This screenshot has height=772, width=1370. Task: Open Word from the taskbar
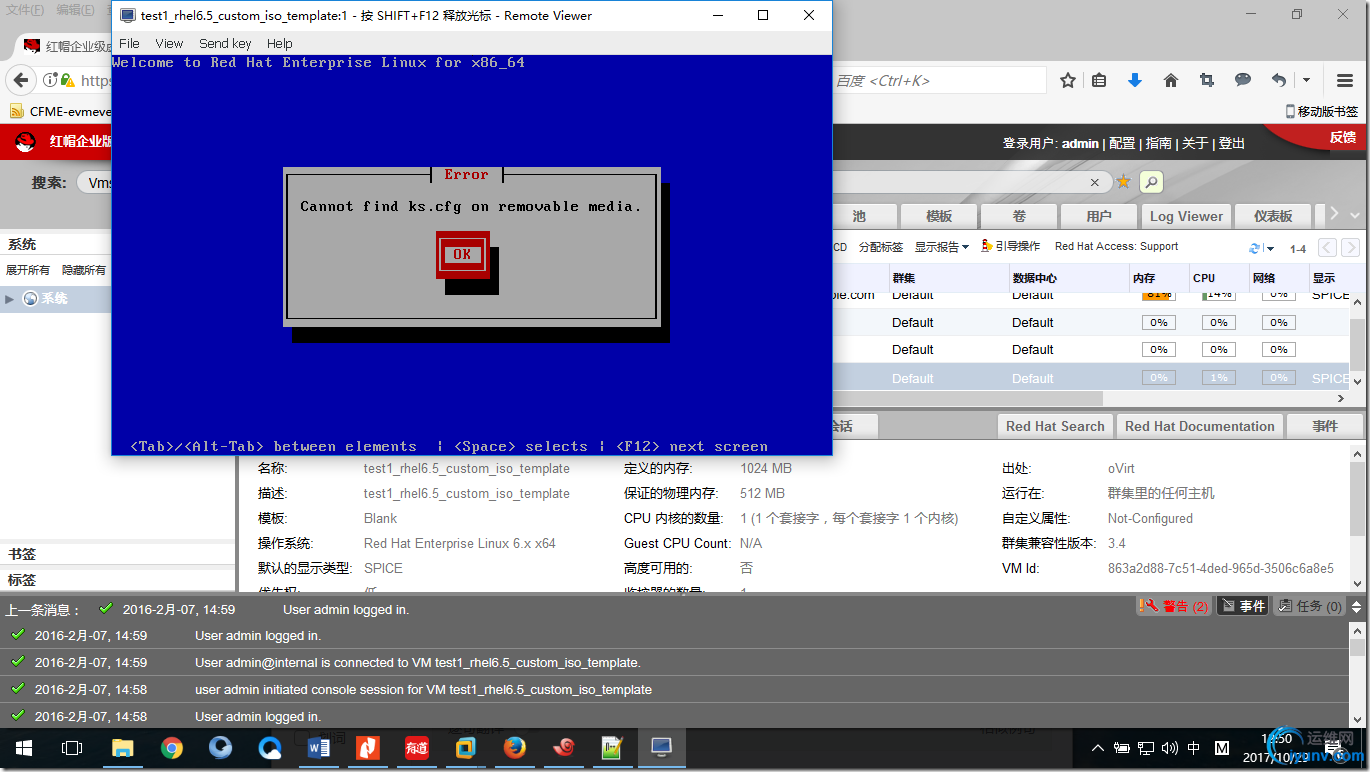(319, 748)
